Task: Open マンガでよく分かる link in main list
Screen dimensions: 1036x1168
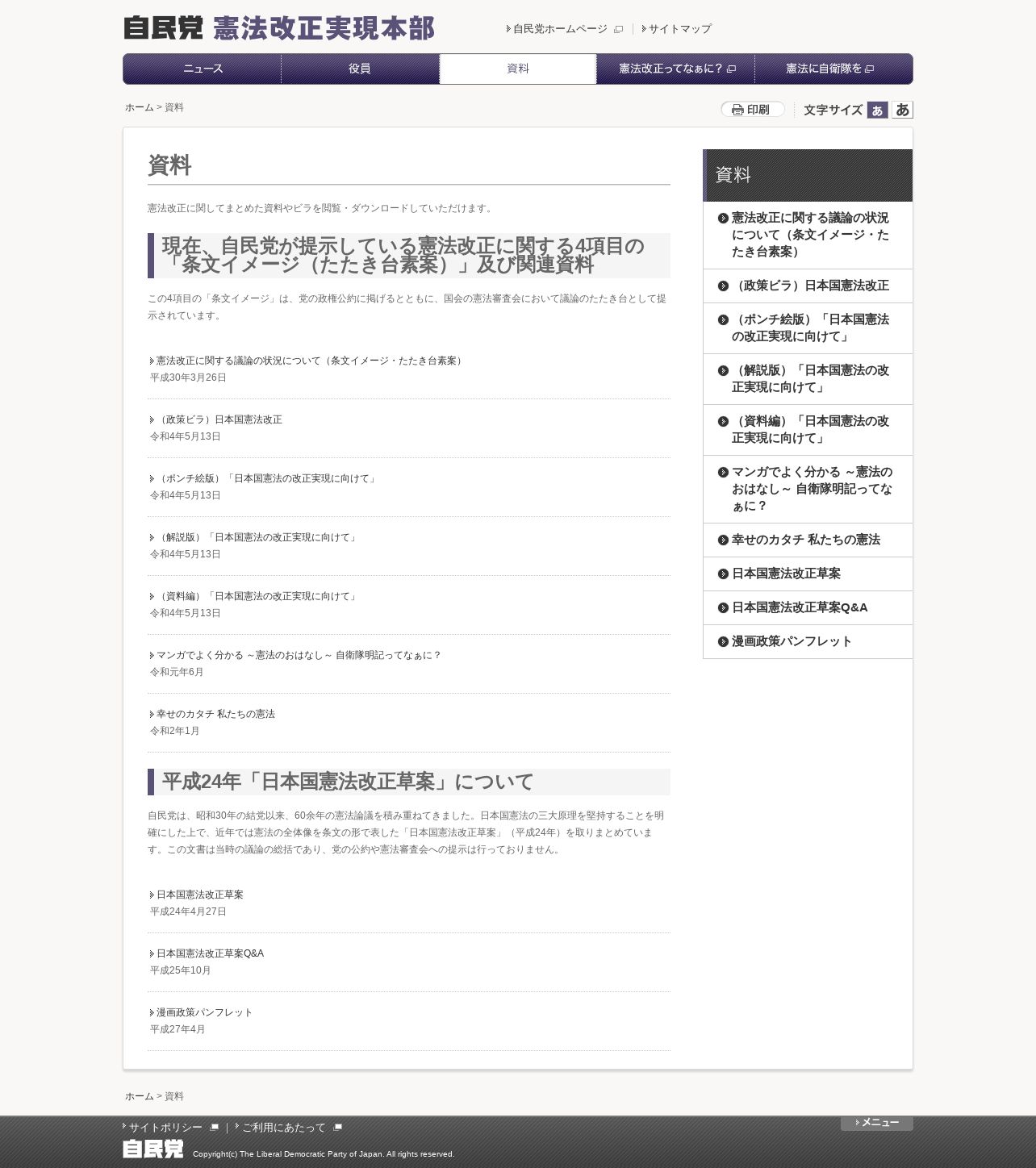Action: [x=299, y=655]
